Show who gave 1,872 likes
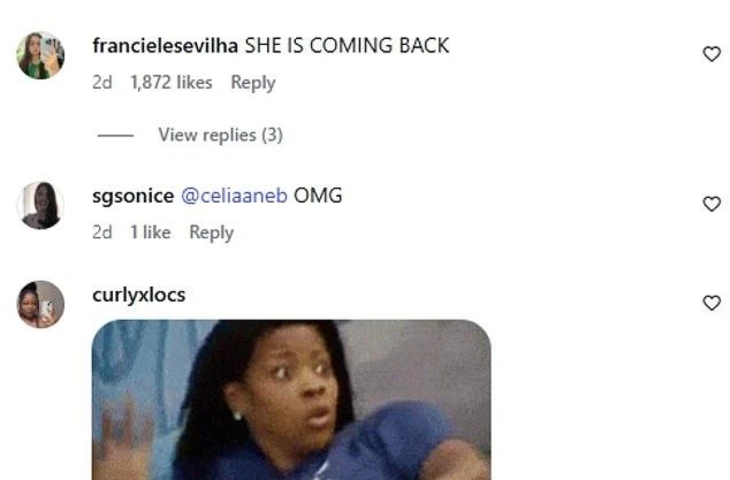Viewport: 730px width, 480px height. [171, 82]
